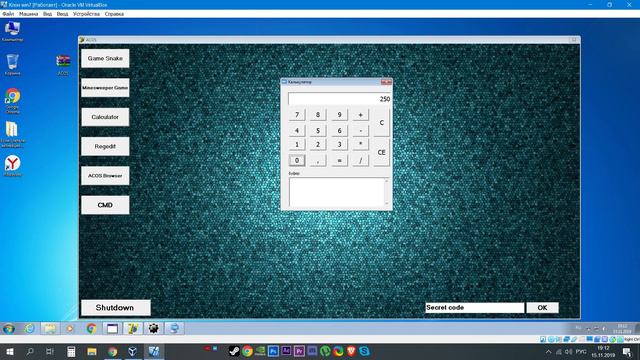Open Chrome in the Windows 7 taskbar
Screen dimensions: 640x360
[91, 329]
